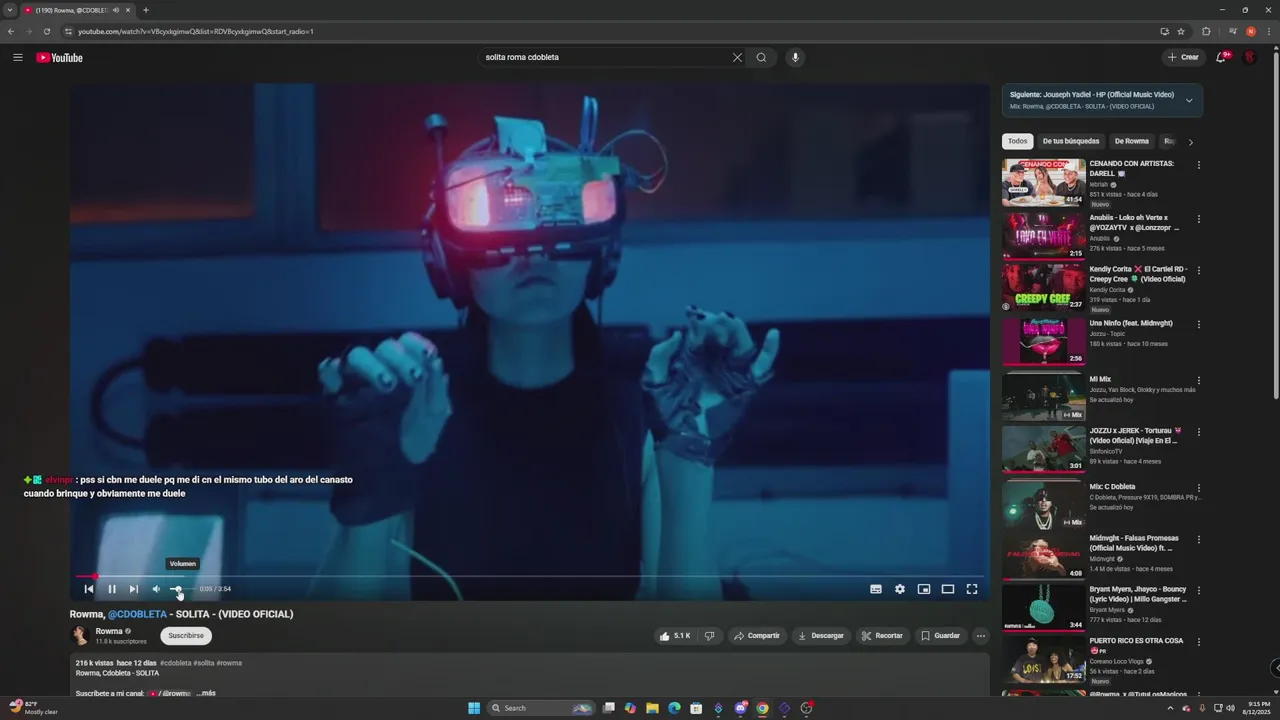
Task: Click the browser address bar URL
Action: coord(196,31)
